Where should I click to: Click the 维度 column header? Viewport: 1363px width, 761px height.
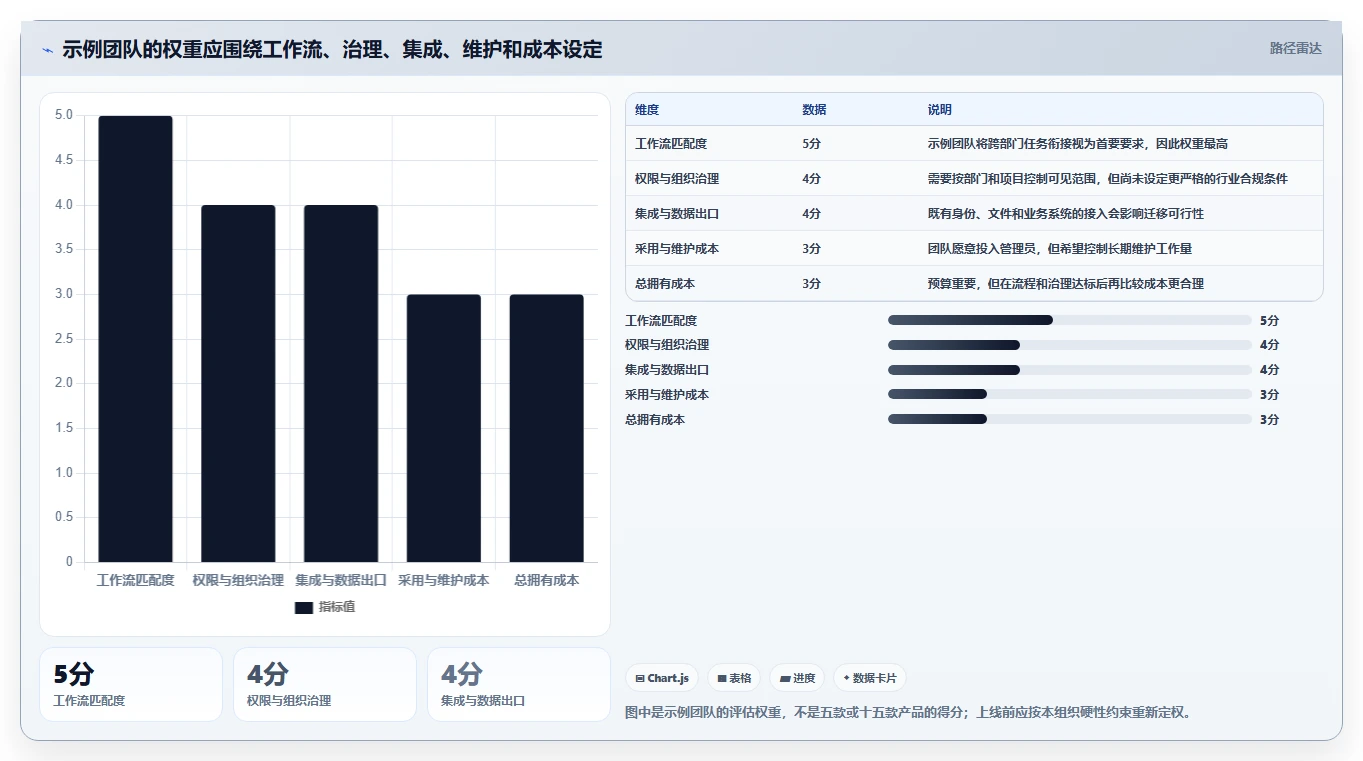pos(647,110)
